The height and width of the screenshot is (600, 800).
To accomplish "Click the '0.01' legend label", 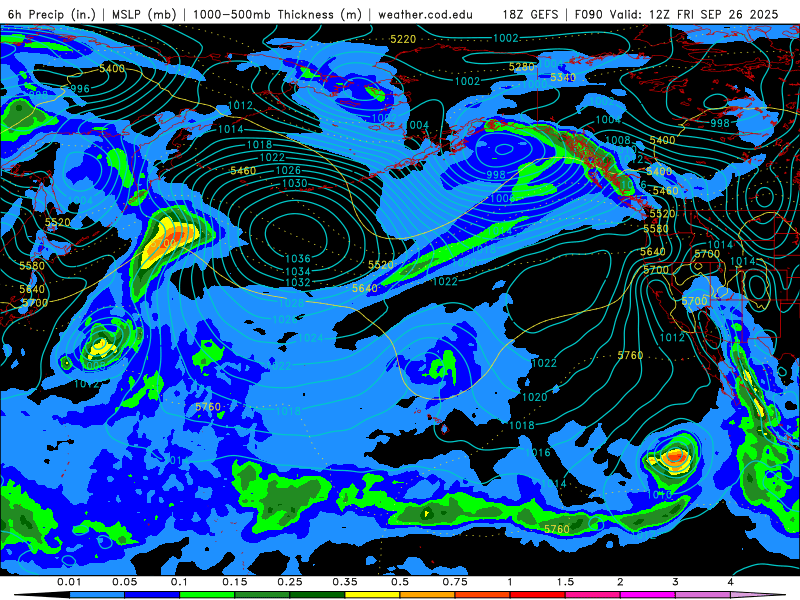I will pos(69,582).
